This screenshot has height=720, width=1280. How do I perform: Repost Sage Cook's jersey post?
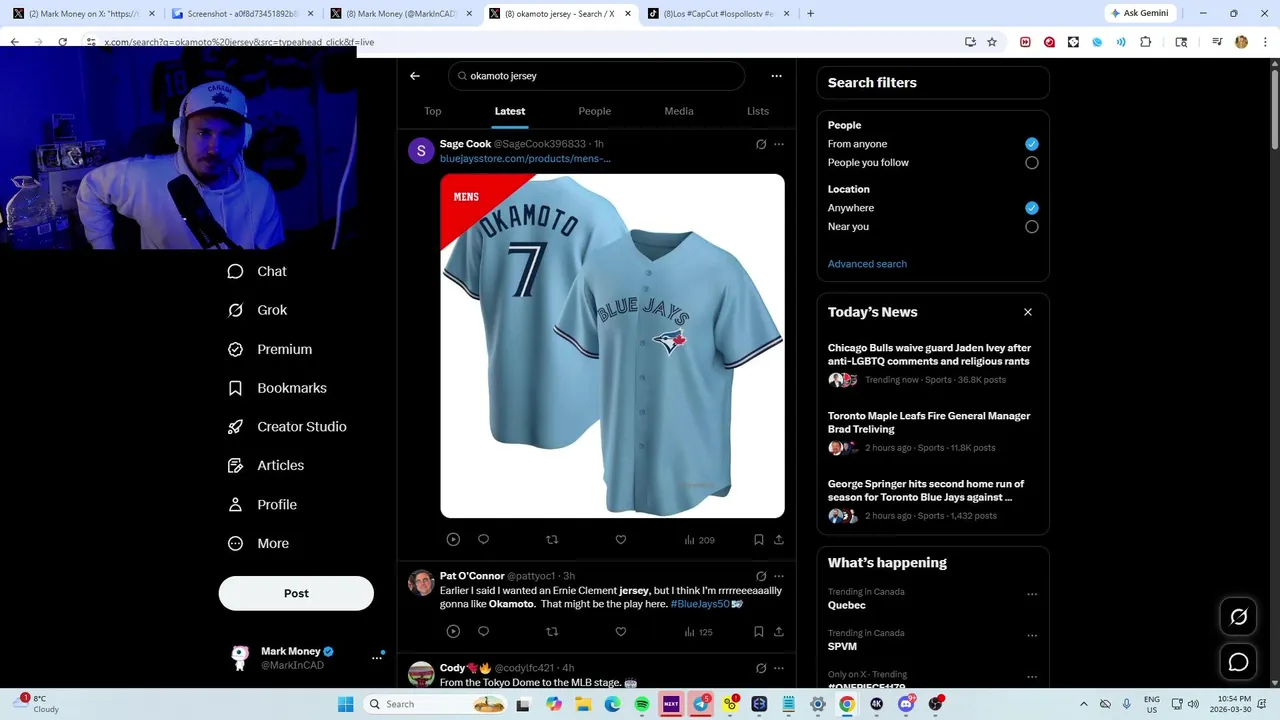552,539
